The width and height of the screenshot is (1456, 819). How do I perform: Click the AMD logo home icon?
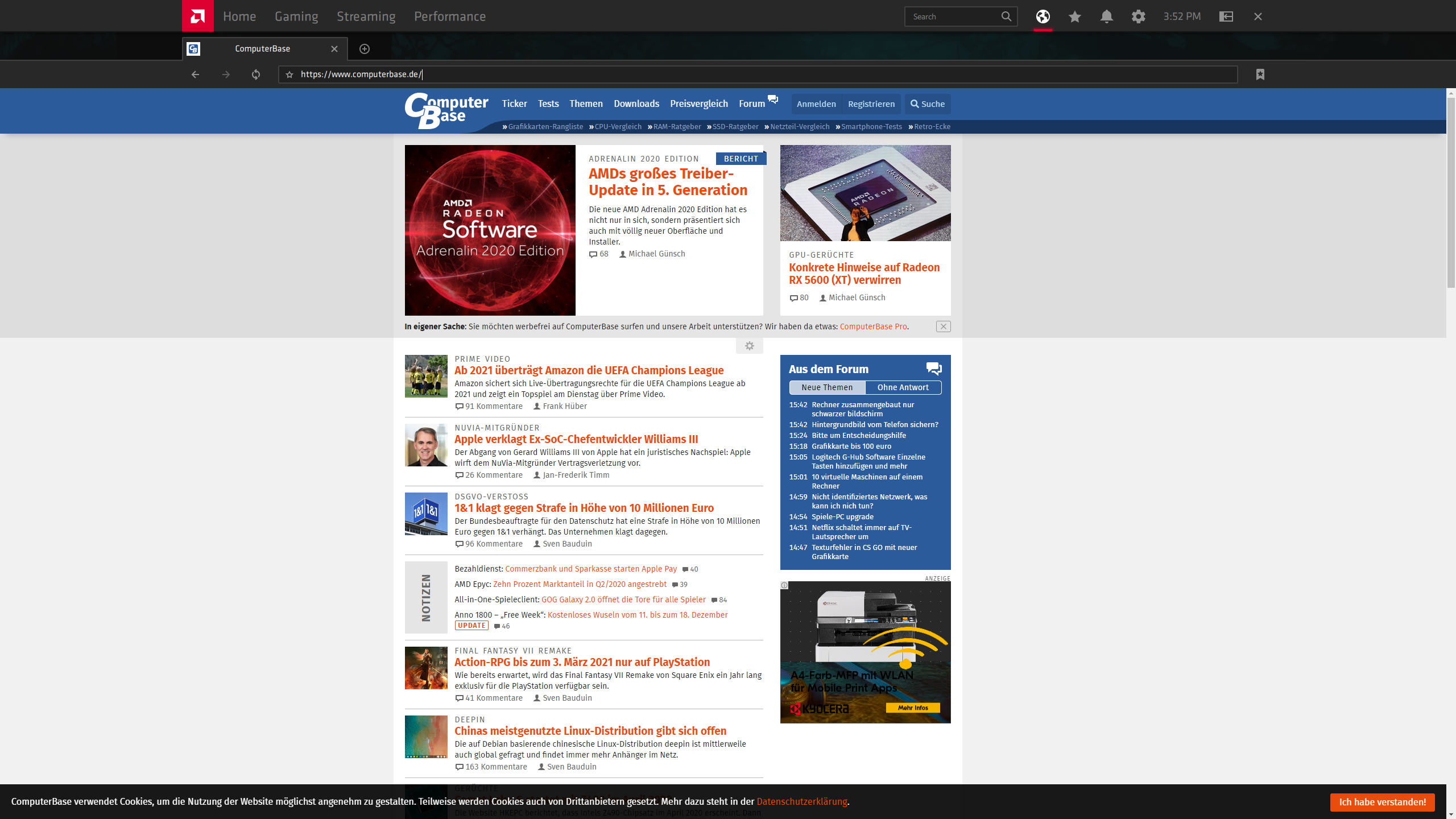[197, 16]
